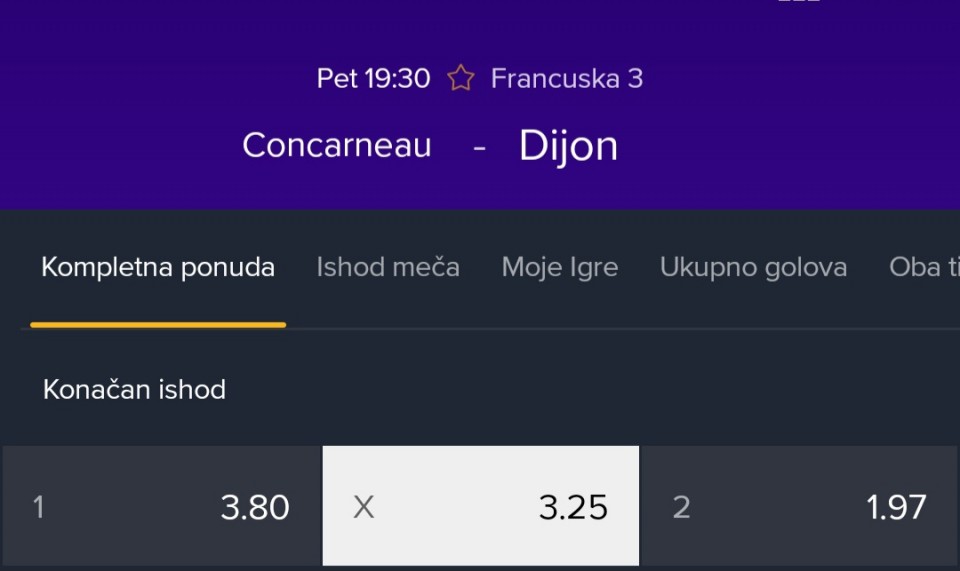Open the Dijon team name

point(568,146)
